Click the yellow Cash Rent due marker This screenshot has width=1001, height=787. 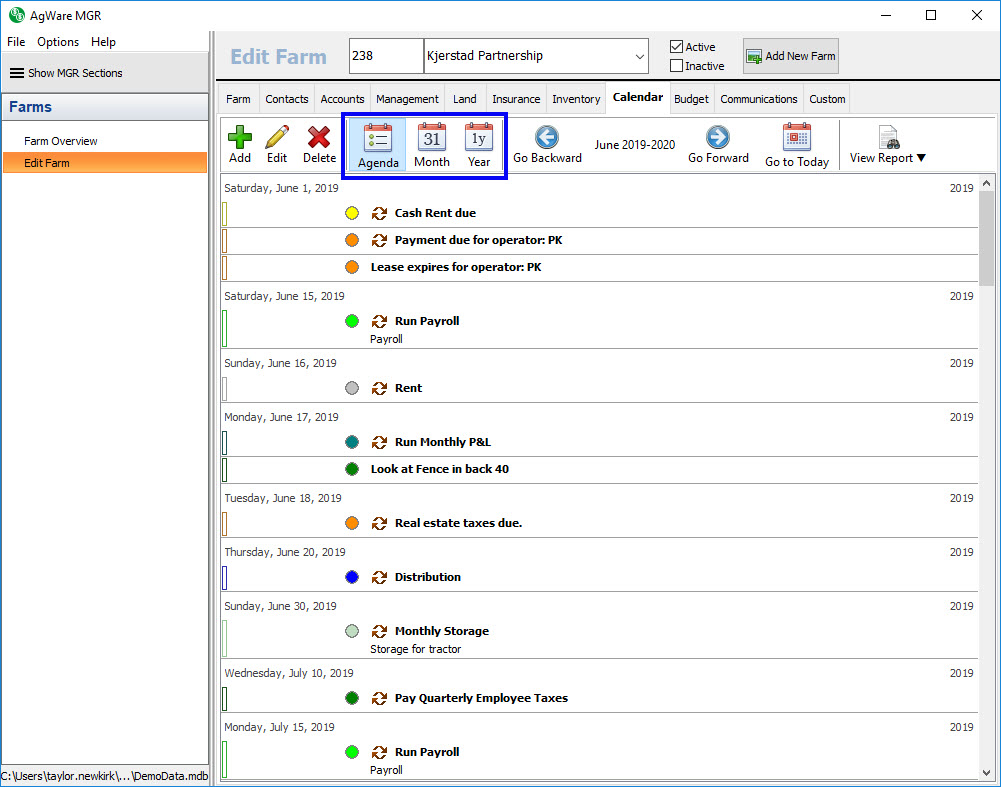coord(352,213)
